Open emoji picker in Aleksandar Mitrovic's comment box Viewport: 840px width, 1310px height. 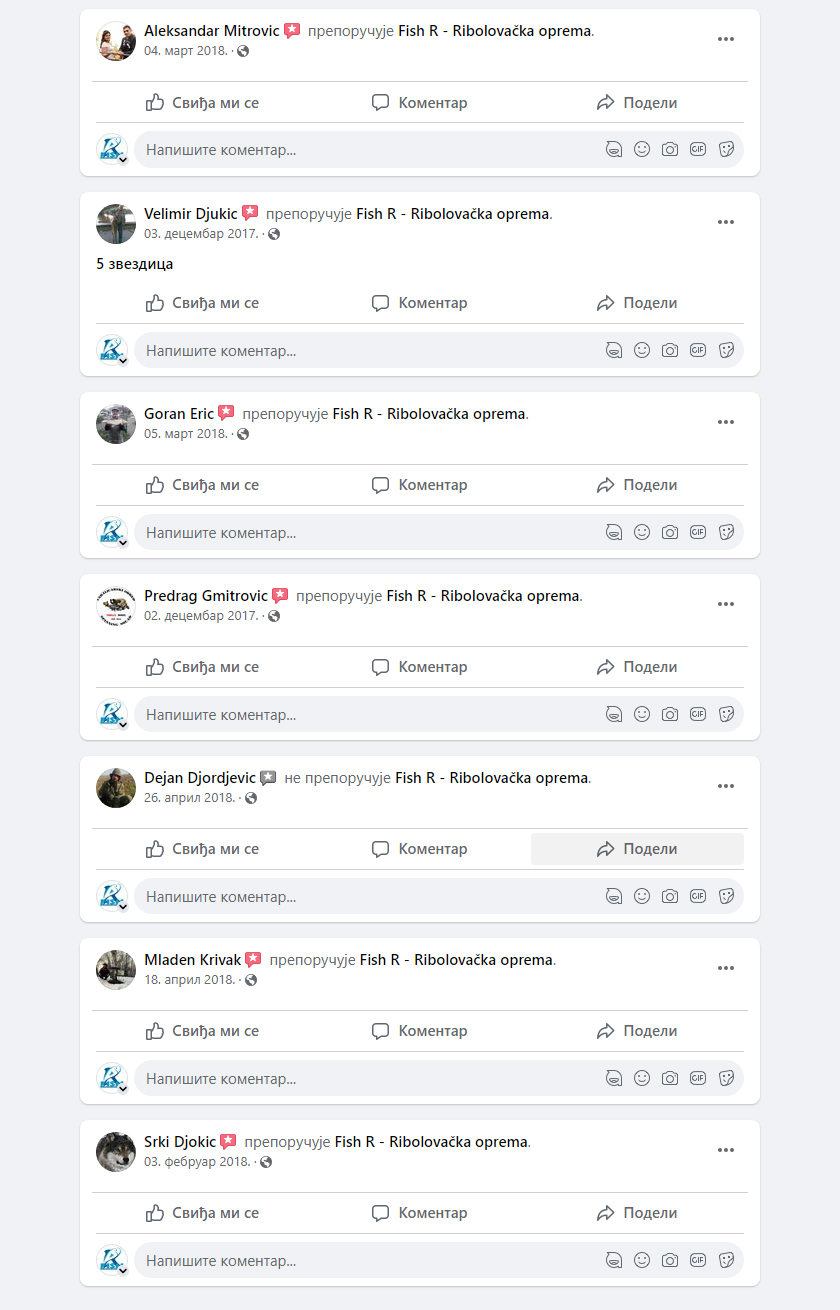pos(642,149)
